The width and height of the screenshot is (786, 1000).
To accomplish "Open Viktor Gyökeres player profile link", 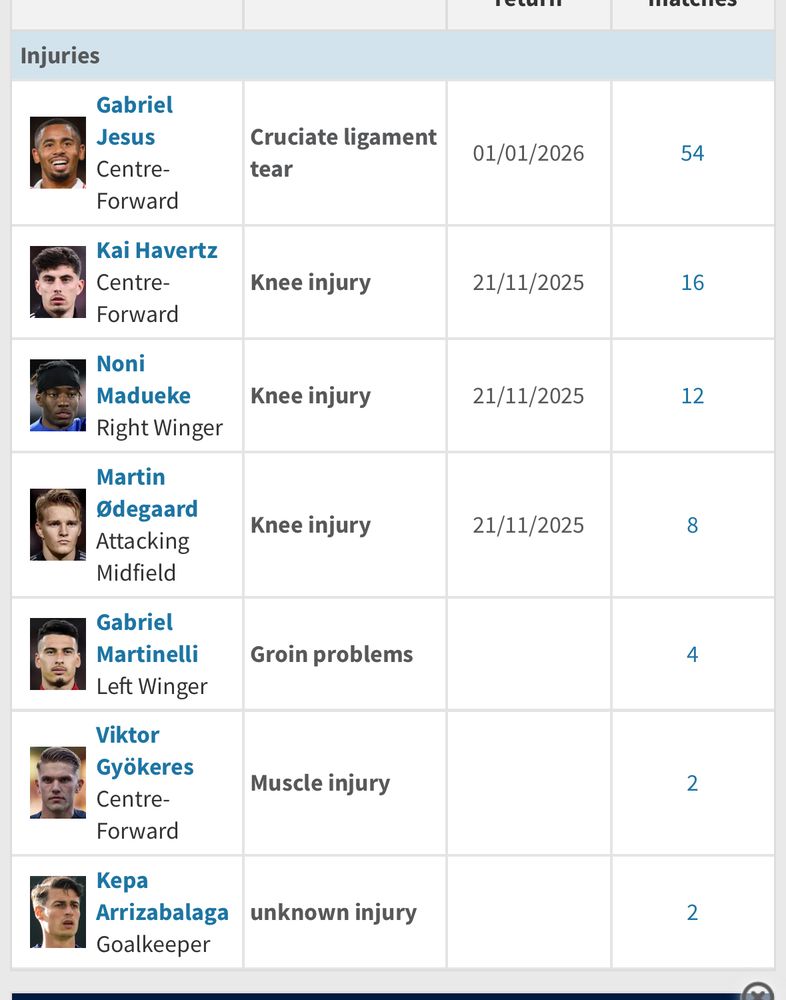I will (145, 751).
